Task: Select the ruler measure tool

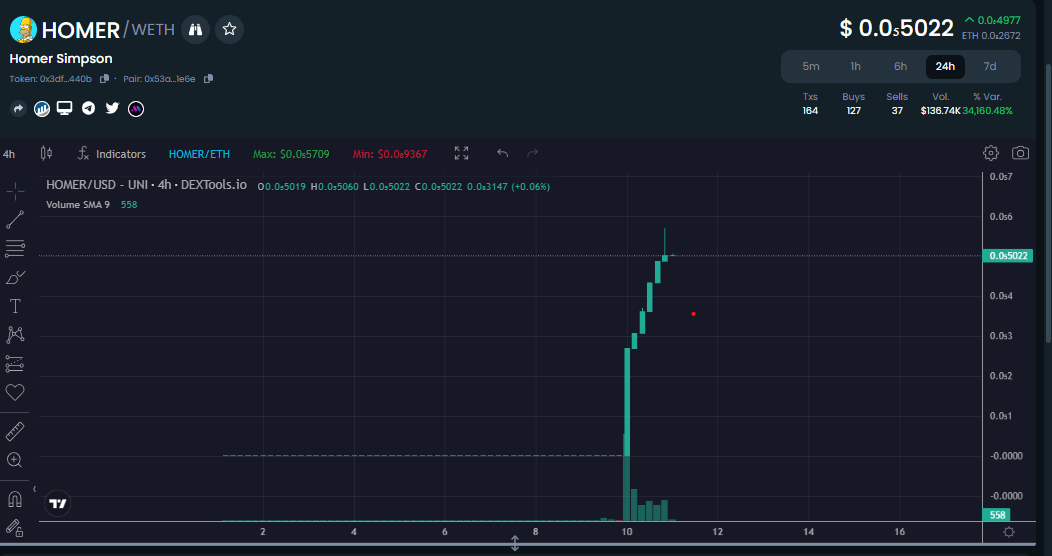Action: [15, 431]
